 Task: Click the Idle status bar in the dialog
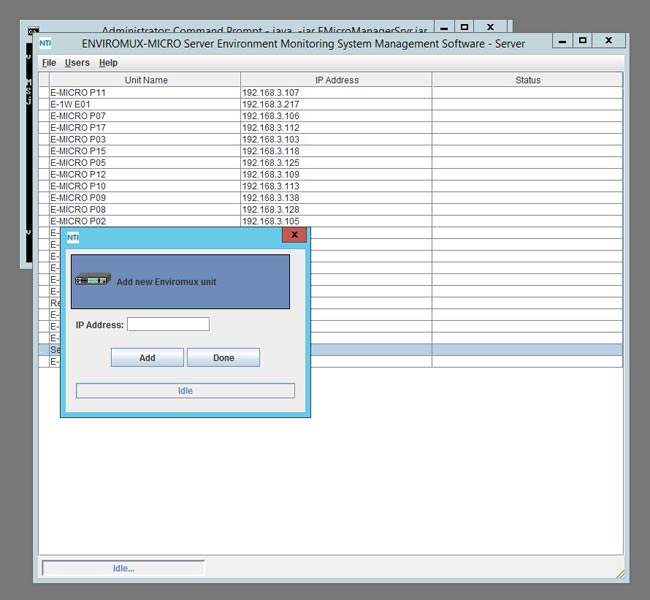click(x=185, y=391)
